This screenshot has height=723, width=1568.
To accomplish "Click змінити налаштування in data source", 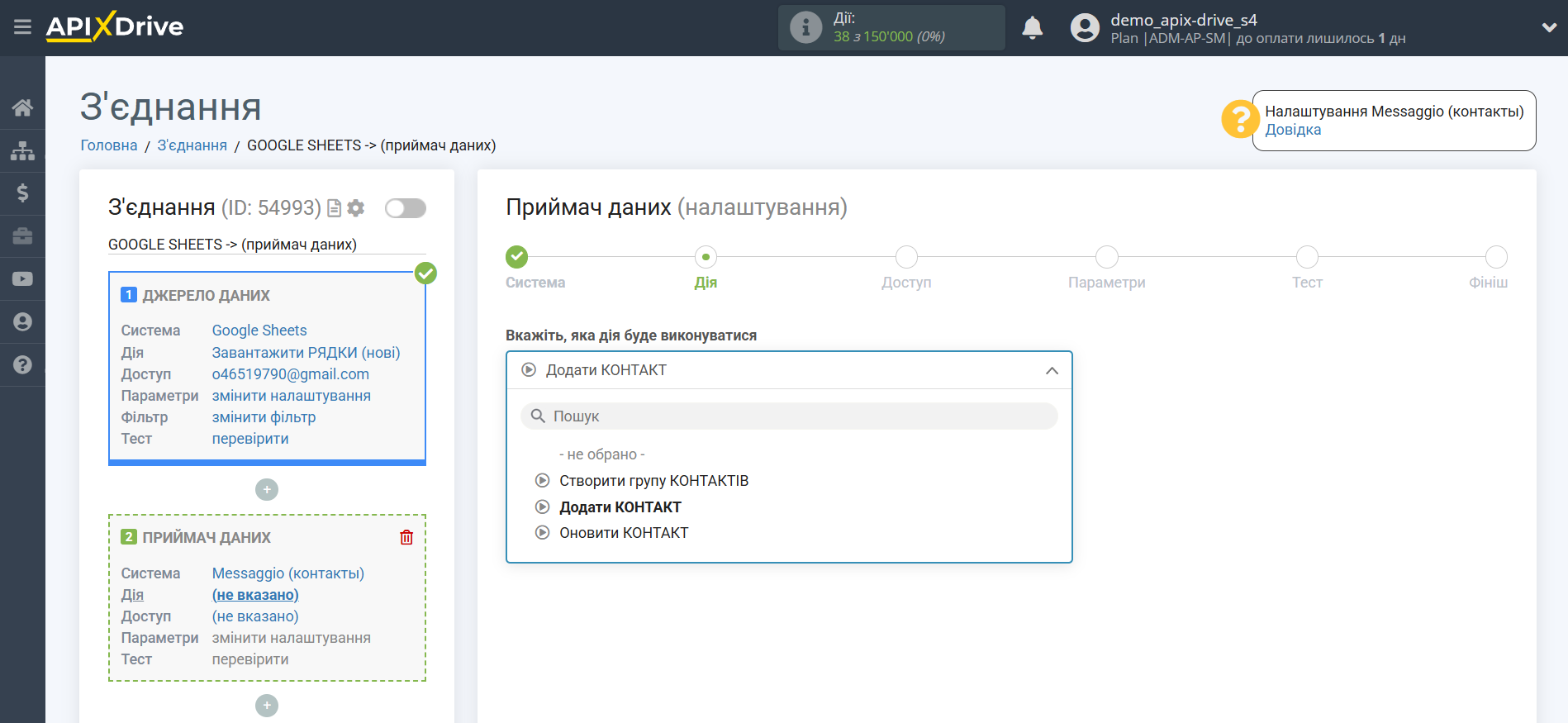I will coord(292,396).
